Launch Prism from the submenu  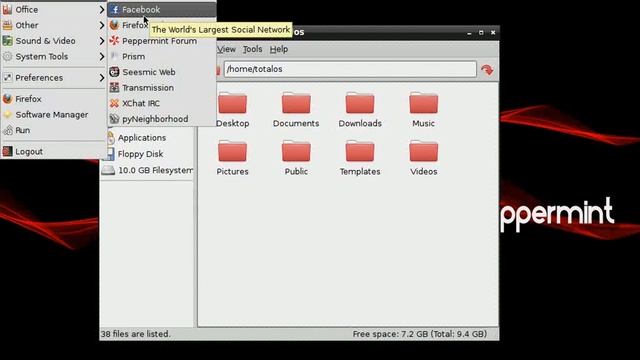(162, 56)
